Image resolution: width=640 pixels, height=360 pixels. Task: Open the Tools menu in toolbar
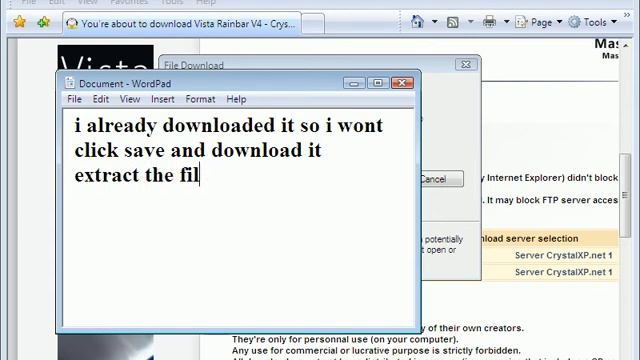coord(593,22)
